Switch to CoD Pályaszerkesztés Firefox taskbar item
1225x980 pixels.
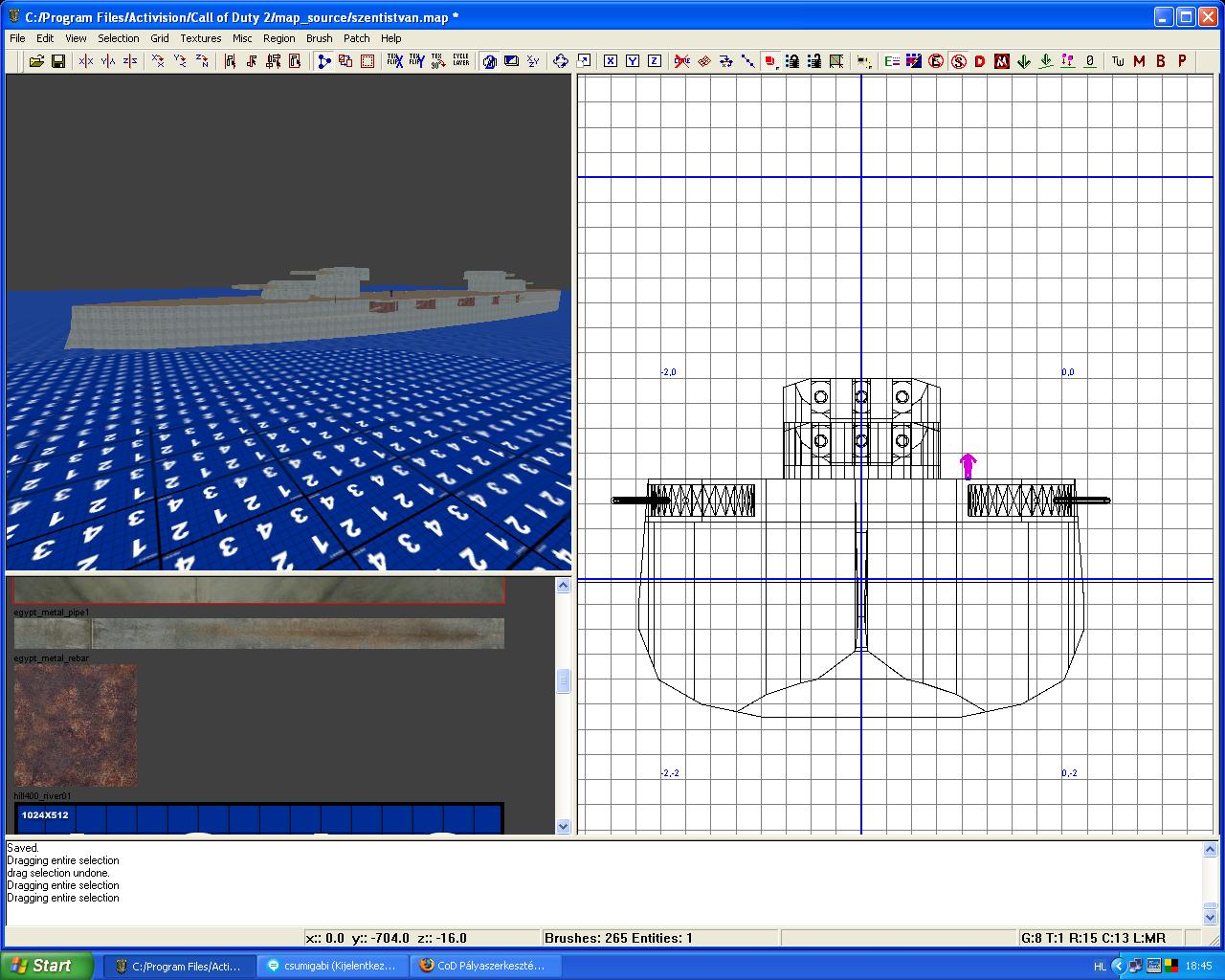[484, 967]
